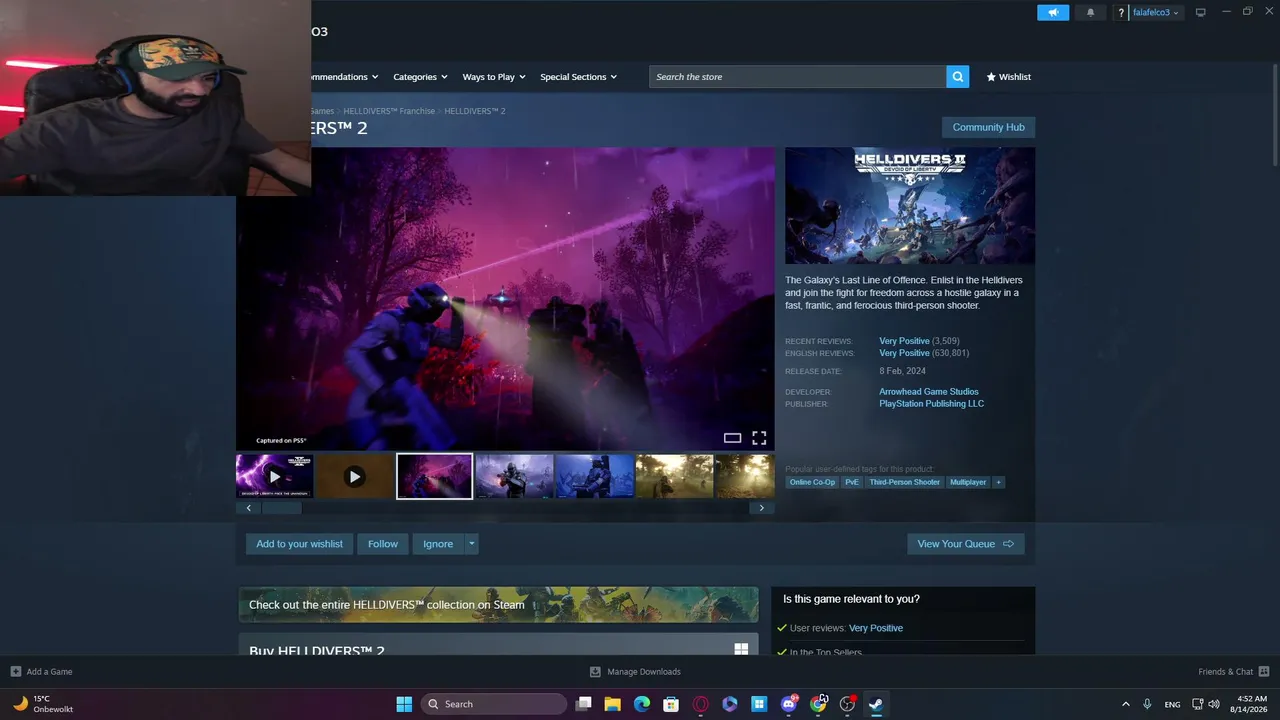Screen dimensions: 1280x720
Task: Switch to Big Picture mode using the monitor icon
Action: pos(1200,12)
